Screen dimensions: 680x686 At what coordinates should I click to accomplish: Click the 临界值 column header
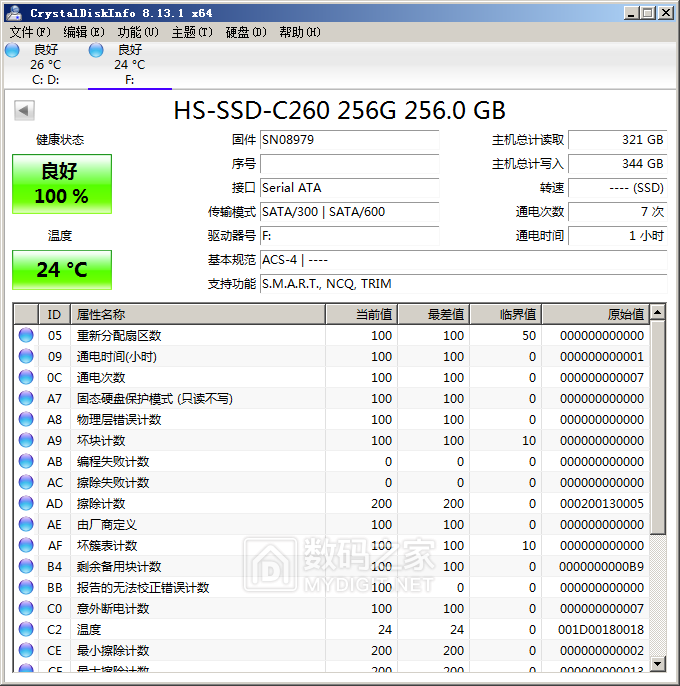tap(505, 315)
